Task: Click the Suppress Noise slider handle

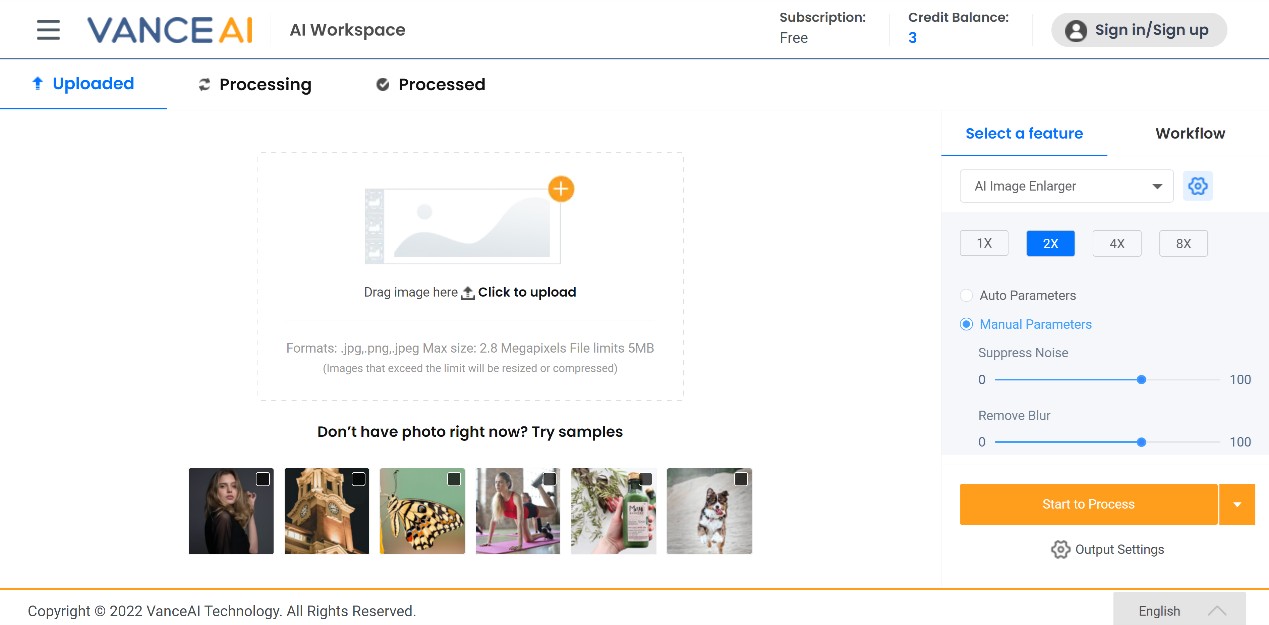Action: click(1141, 379)
